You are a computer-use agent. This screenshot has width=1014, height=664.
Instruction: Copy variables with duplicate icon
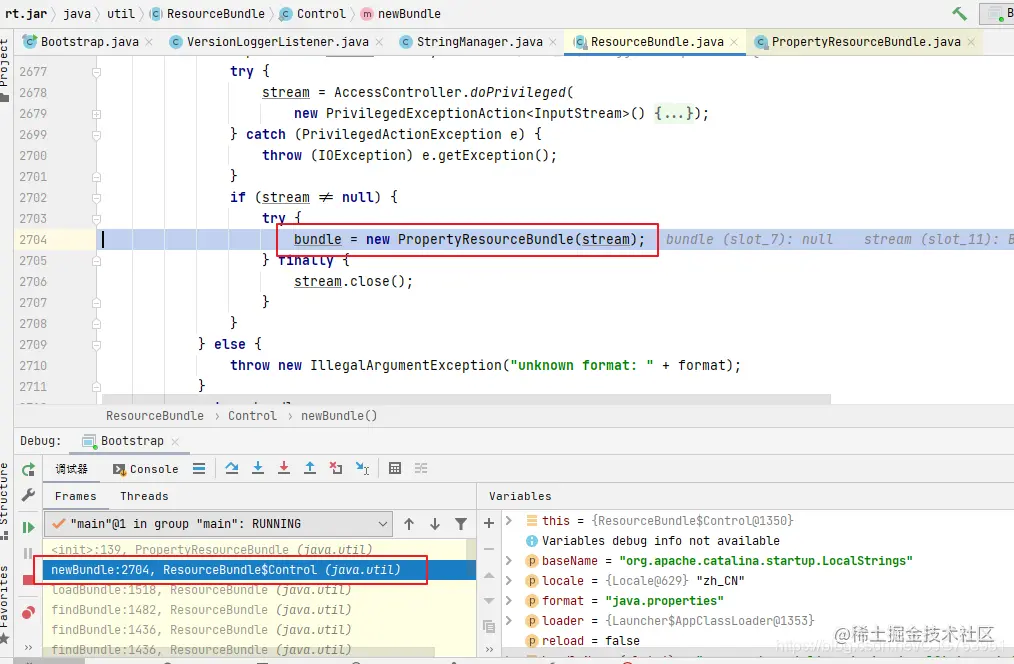point(489,626)
